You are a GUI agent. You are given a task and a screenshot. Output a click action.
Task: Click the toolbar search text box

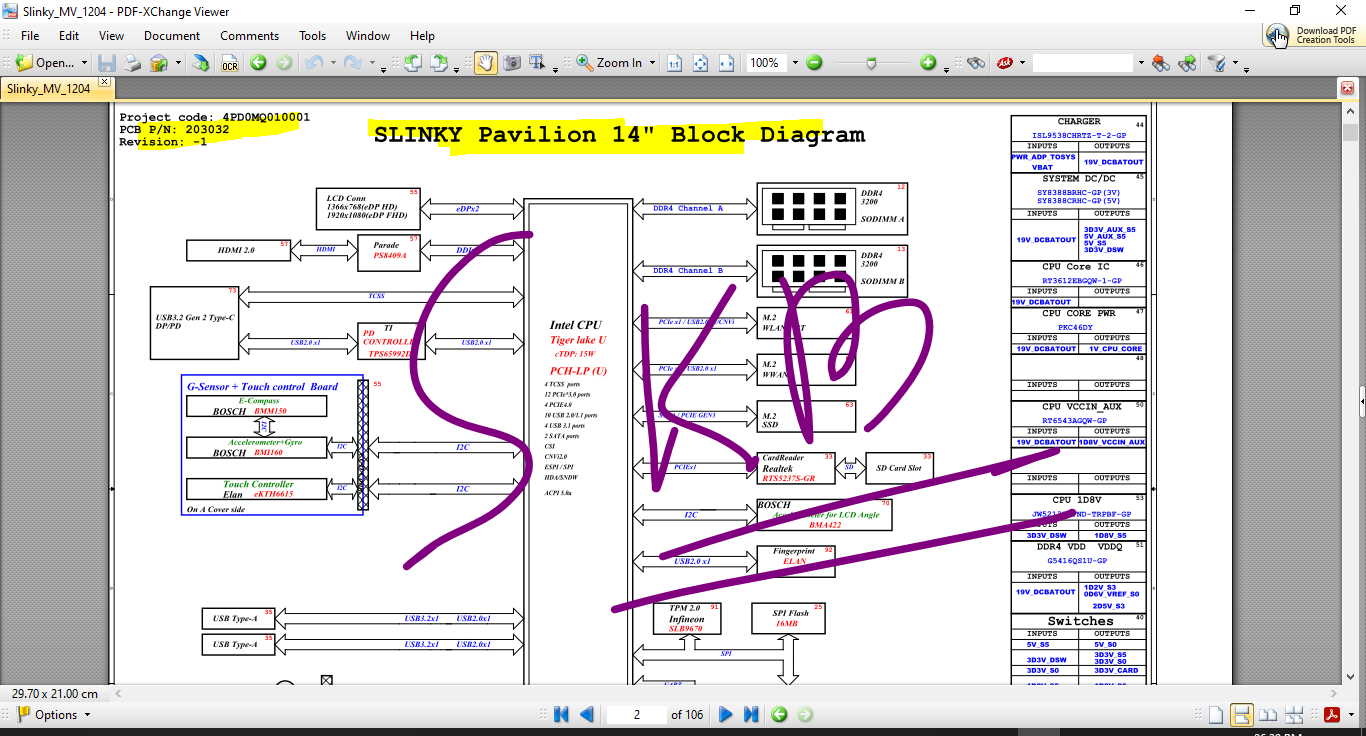(x=1084, y=63)
